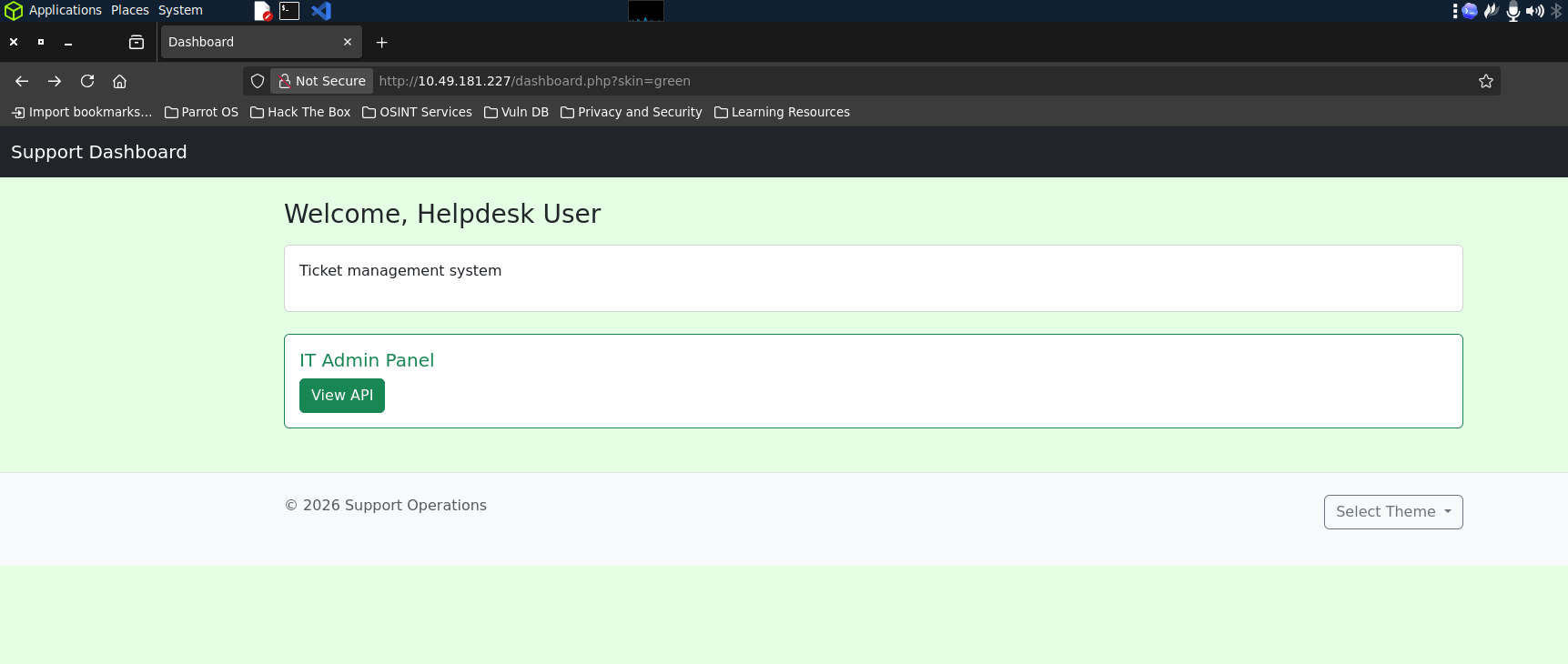Open the Bluetooth tray icon
This screenshot has height=664, width=1568.
1556,11
